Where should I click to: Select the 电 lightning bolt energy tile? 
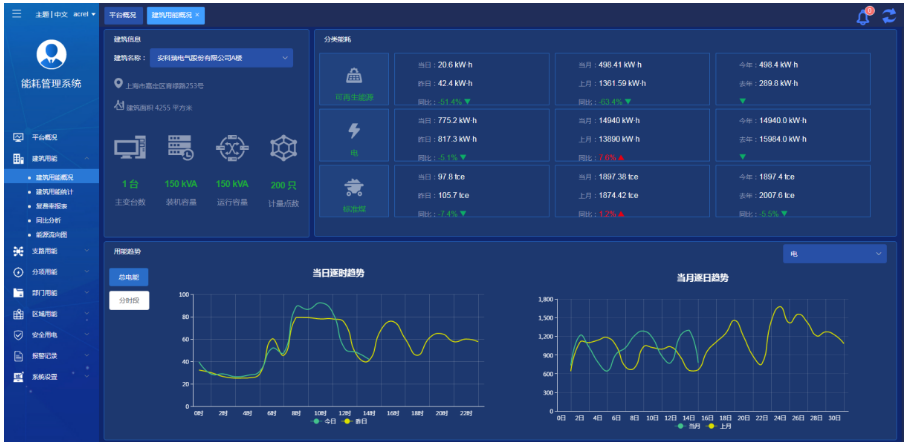click(354, 135)
